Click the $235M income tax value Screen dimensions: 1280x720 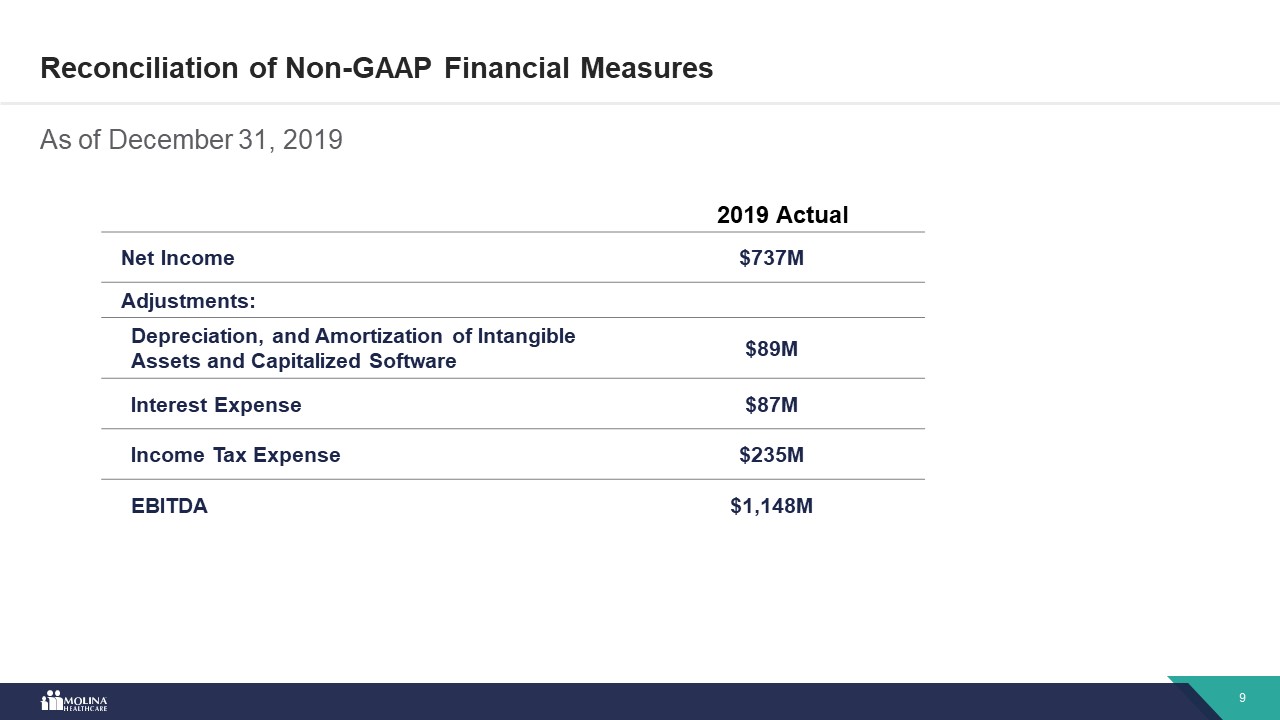point(772,455)
